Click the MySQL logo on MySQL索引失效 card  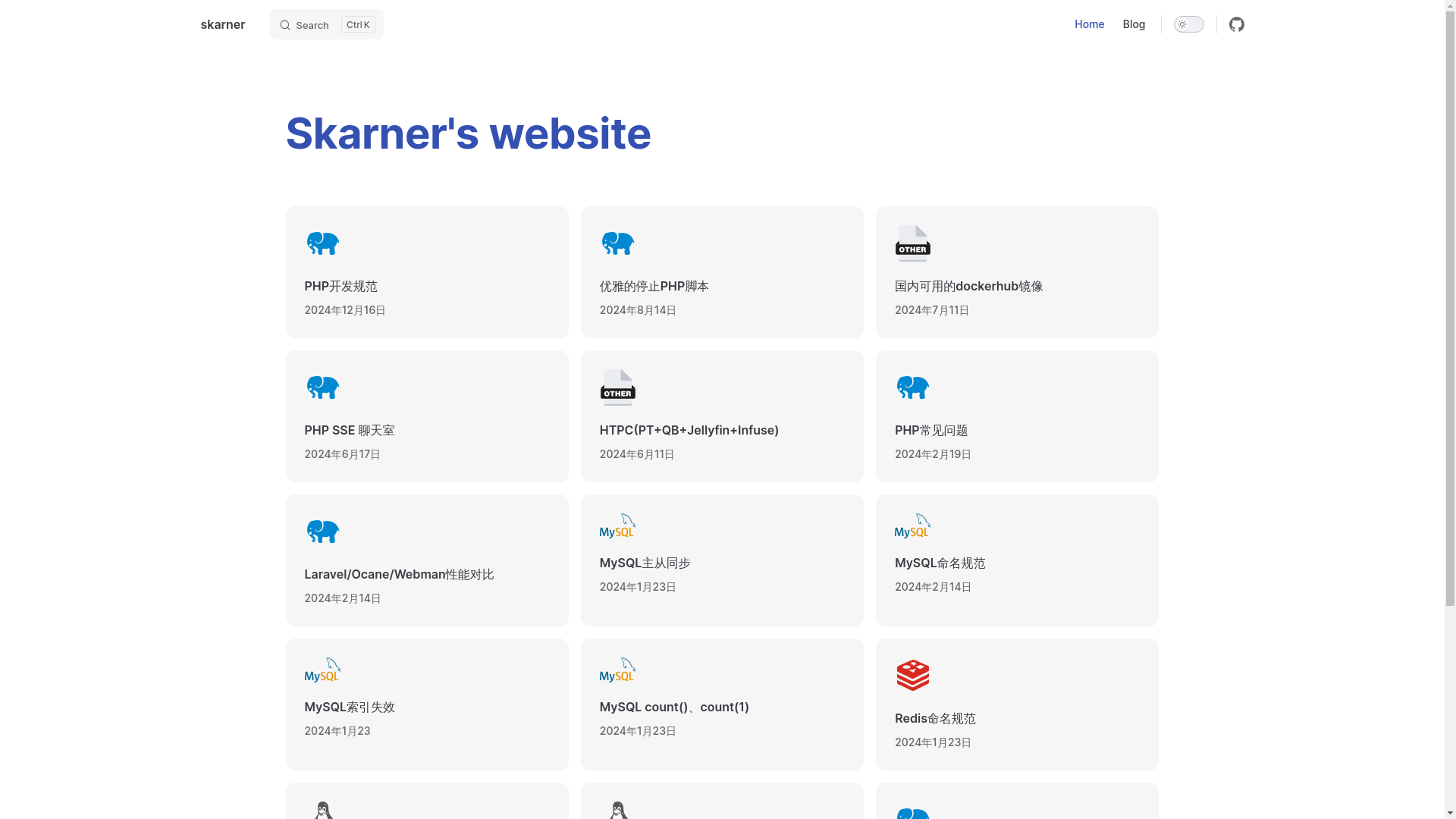pos(322,670)
